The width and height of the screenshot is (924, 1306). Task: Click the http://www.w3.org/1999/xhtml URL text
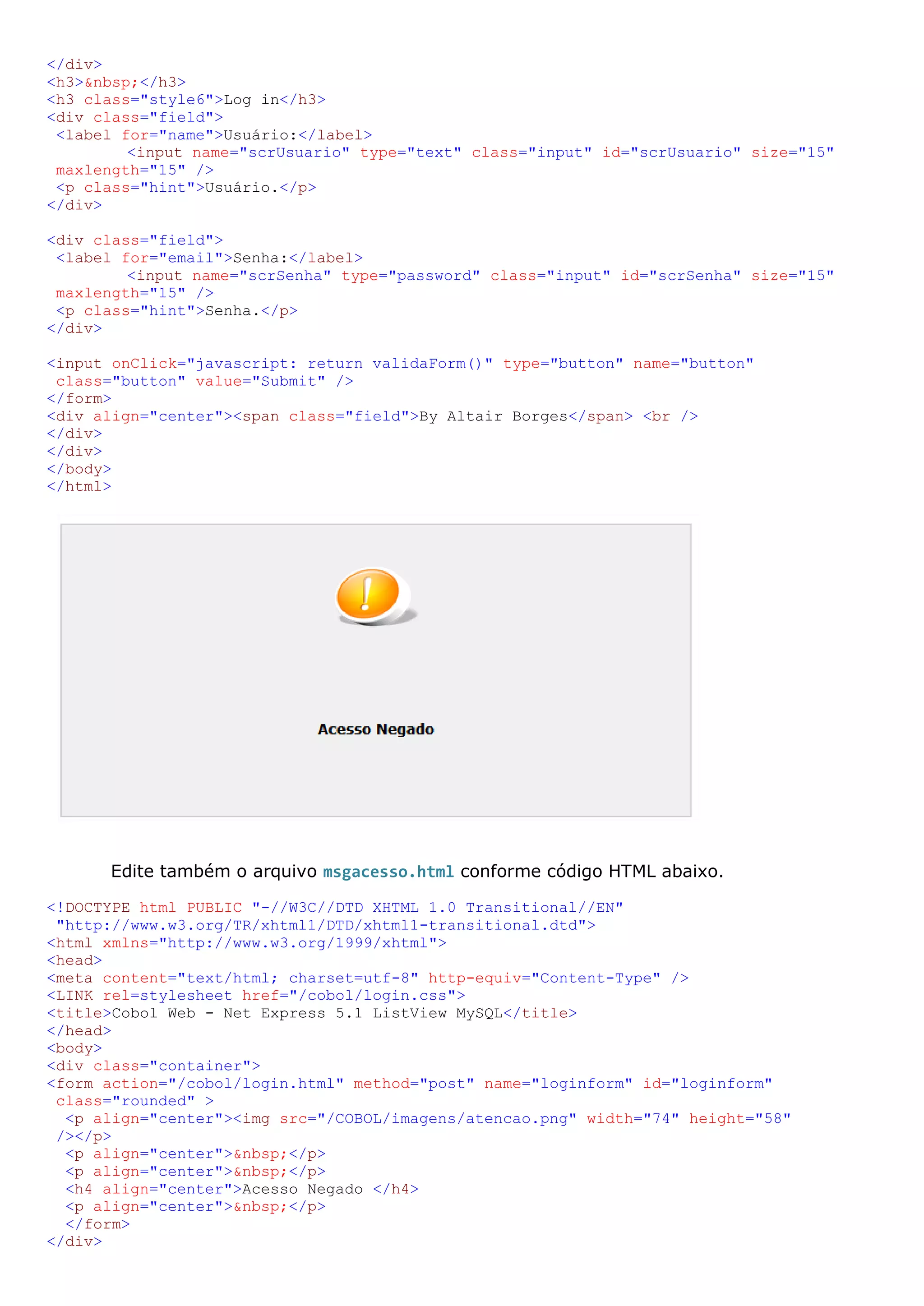(x=298, y=943)
